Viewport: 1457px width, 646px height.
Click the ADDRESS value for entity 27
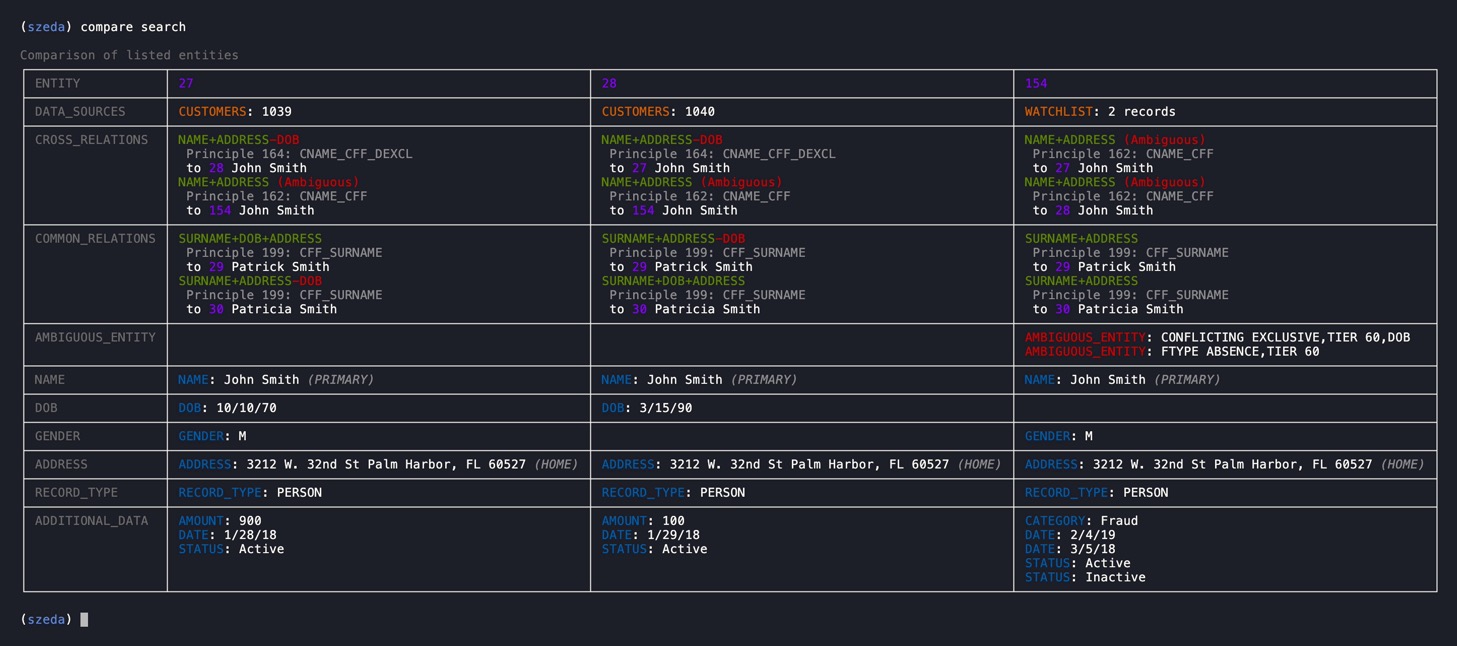[379, 464]
